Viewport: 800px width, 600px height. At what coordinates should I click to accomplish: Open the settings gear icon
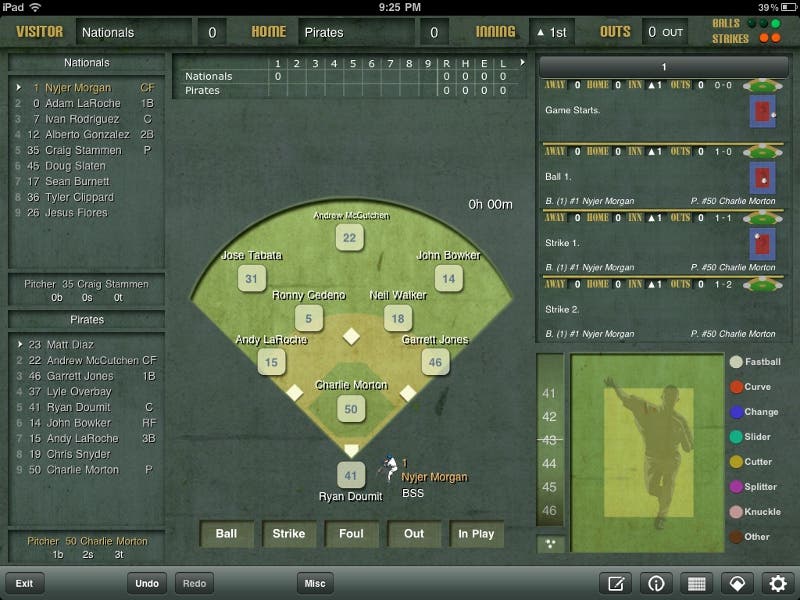pos(776,584)
